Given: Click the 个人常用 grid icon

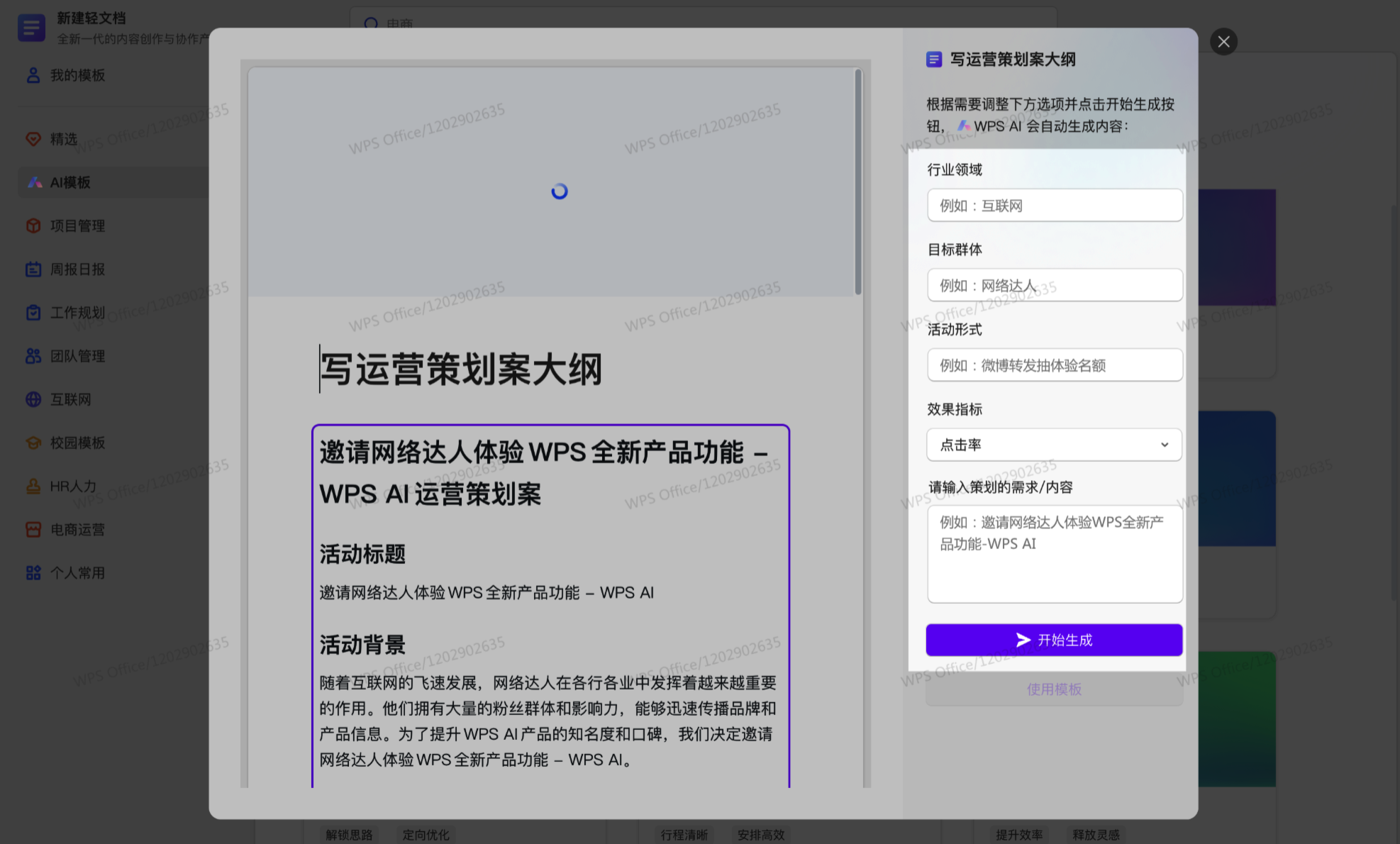Looking at the screenshot, I should point(33,573).
